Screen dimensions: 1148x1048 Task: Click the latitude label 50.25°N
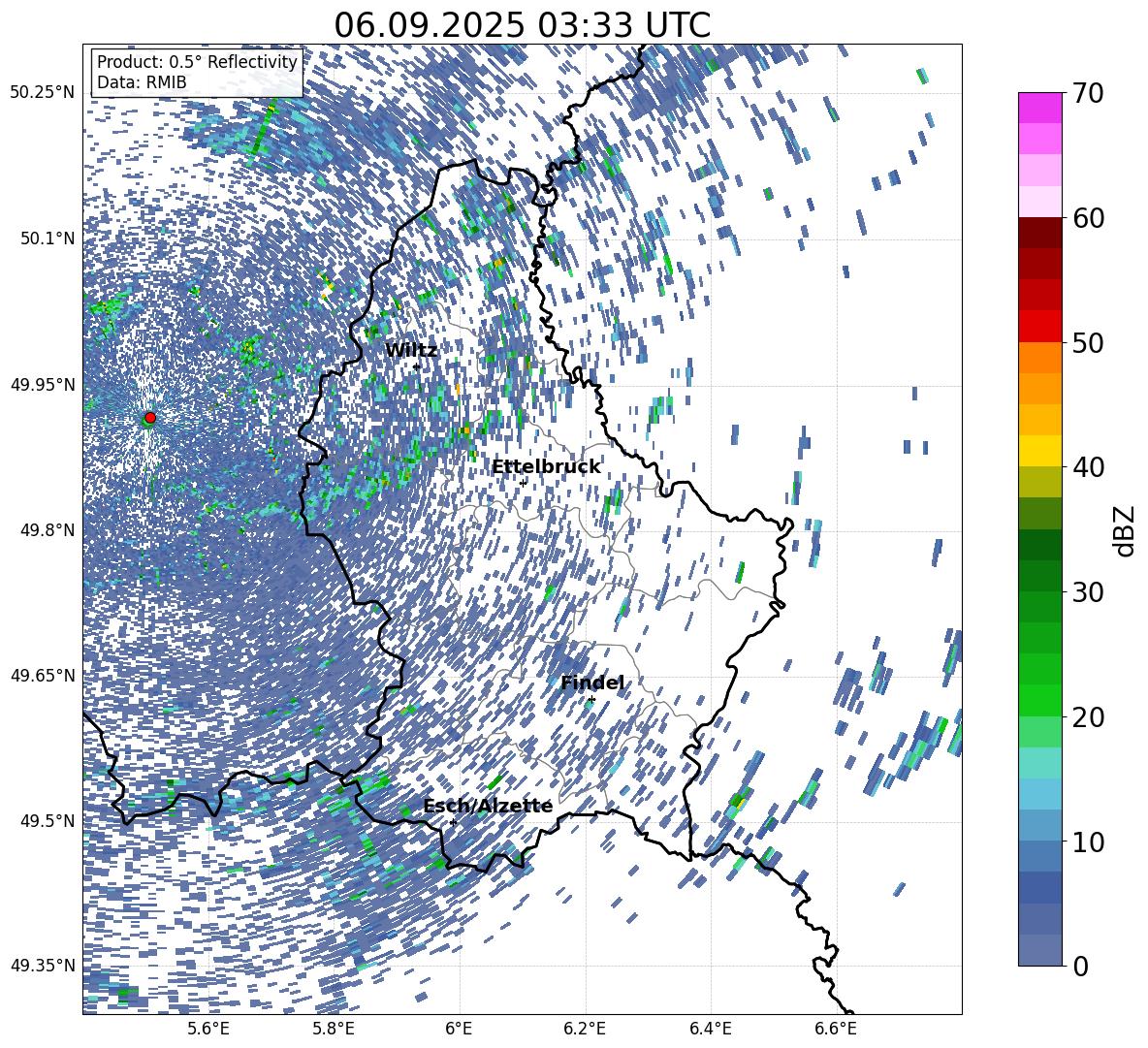point(43,93)
